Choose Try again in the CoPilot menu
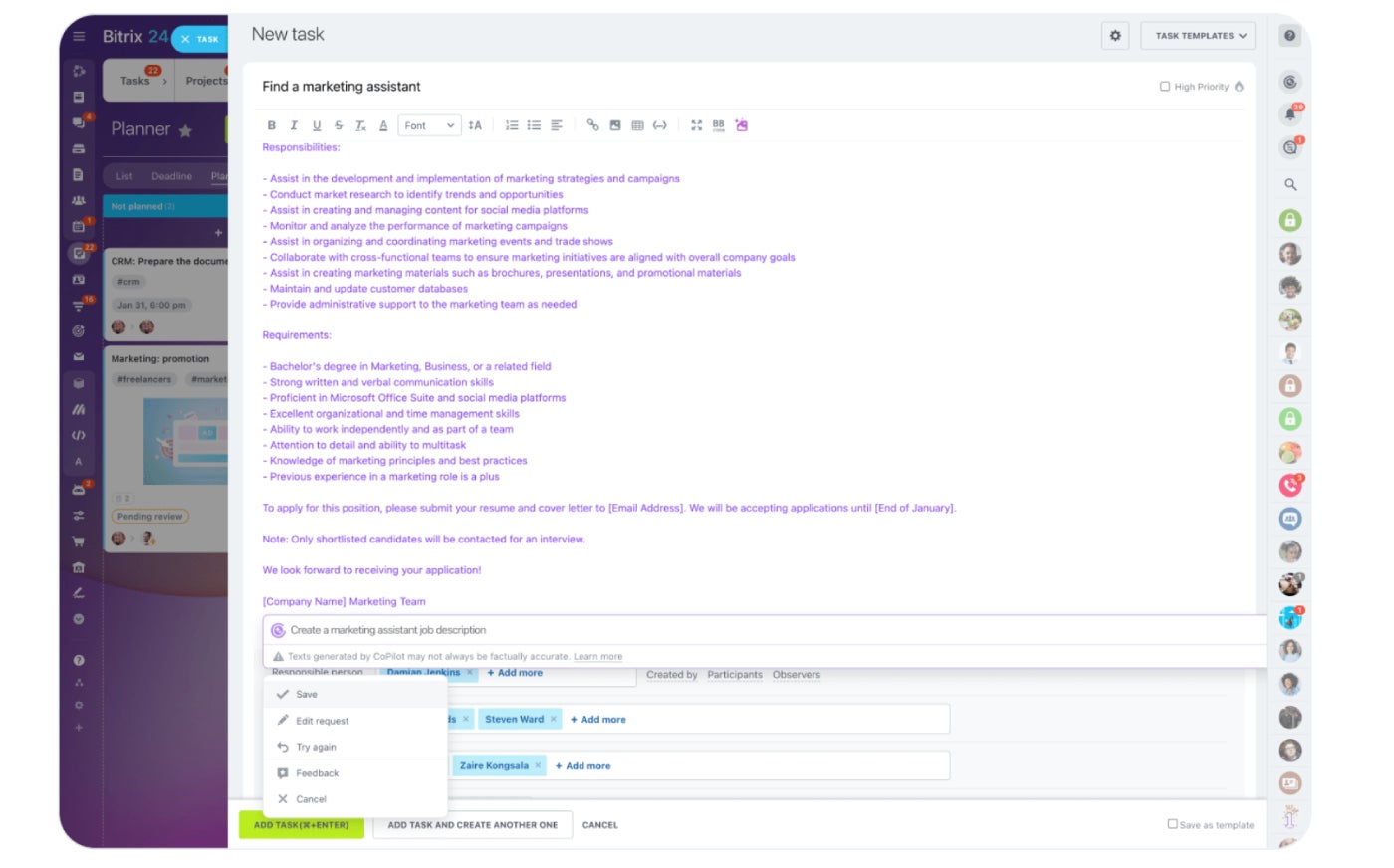The height and width of the screenshot is (868, 1394). 355,747
